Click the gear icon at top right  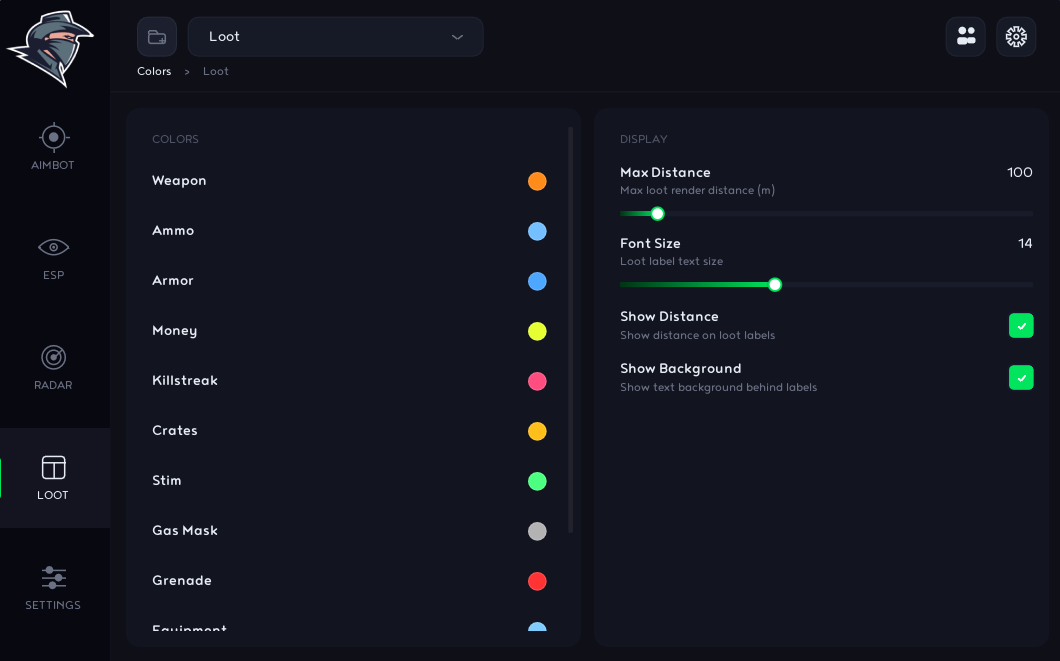click(1016, 36)
